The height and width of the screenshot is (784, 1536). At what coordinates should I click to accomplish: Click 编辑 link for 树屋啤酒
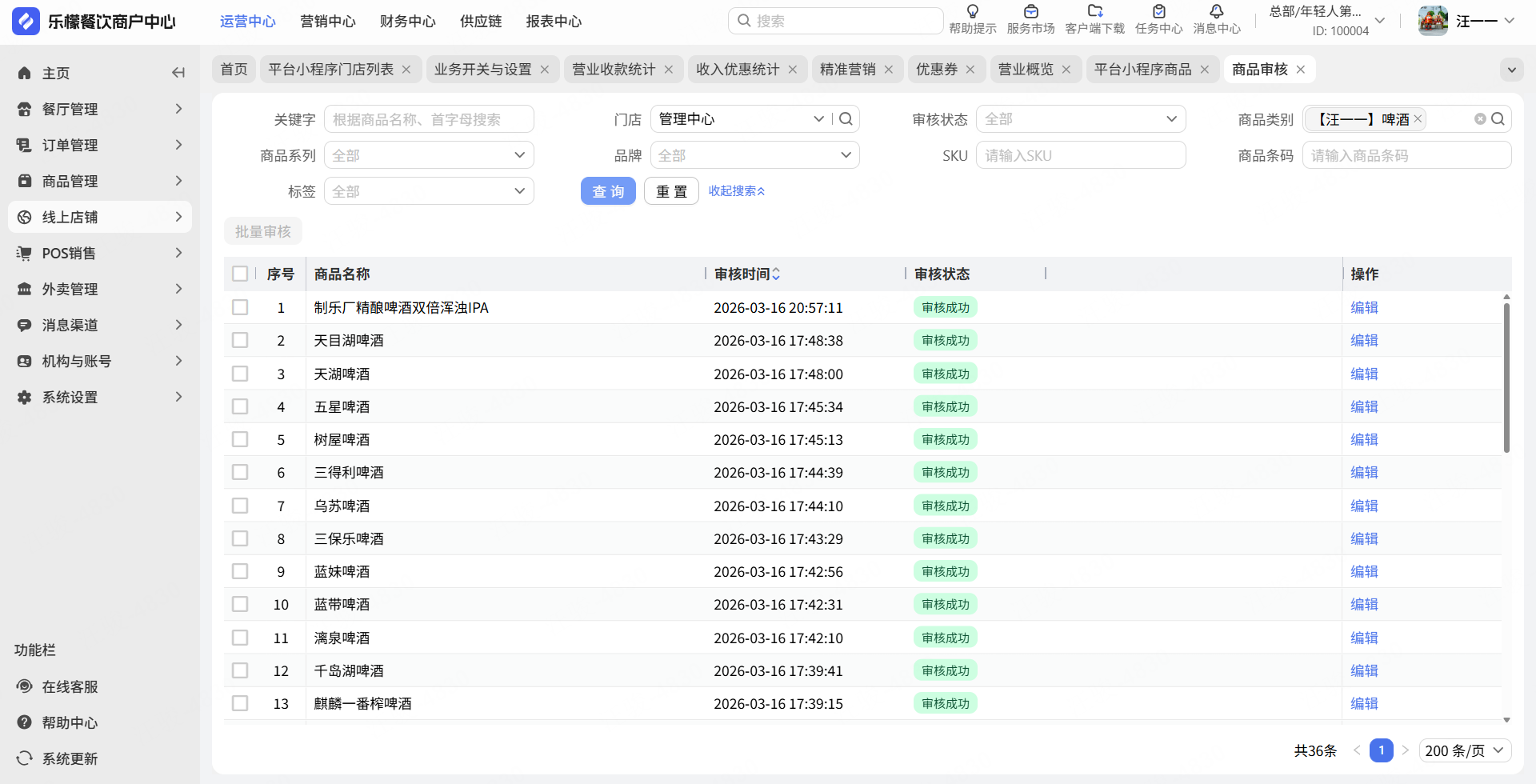(1364, 439)
